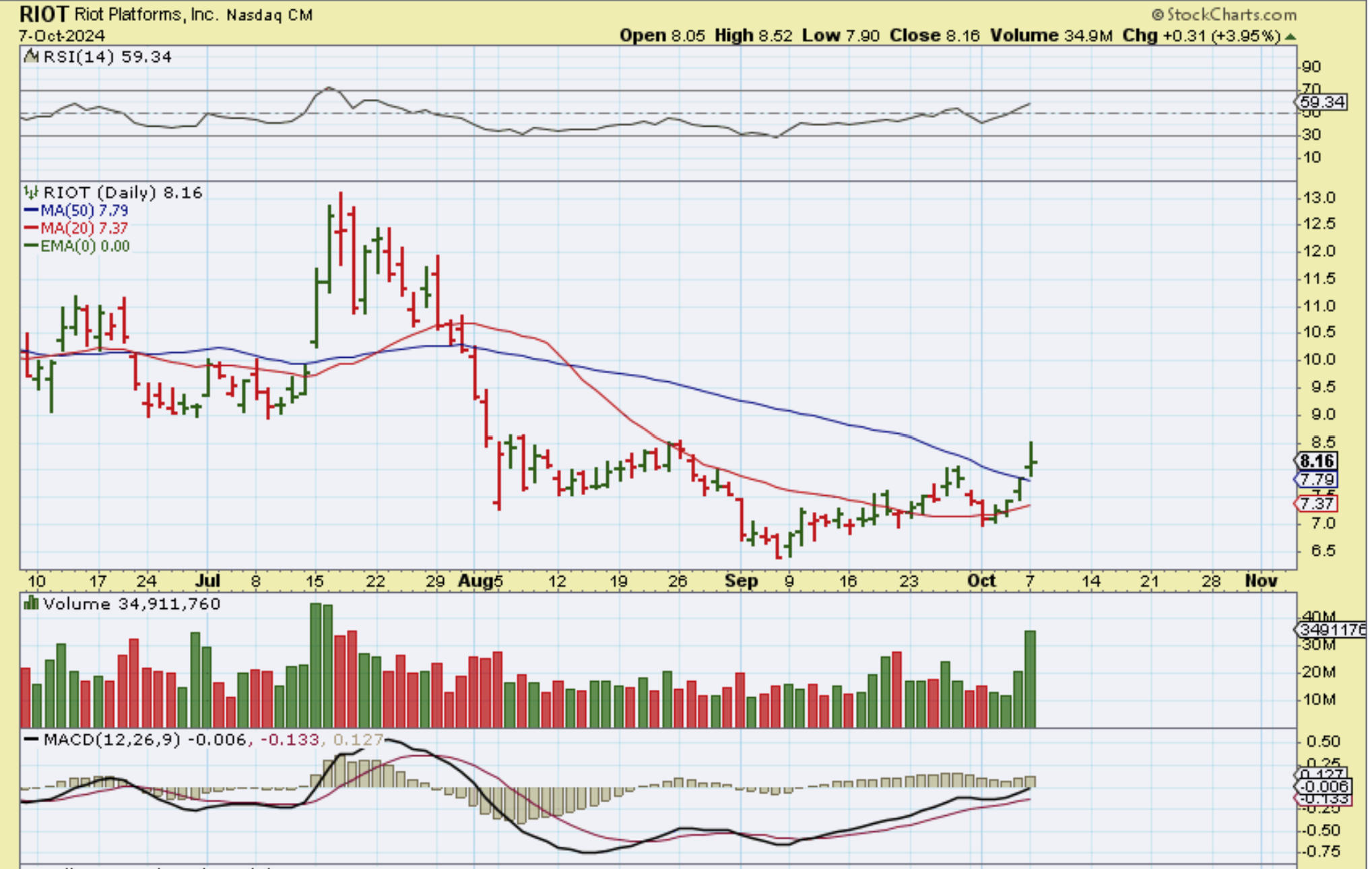This screenshot has width=1372, height=869.
Task: Click the green up-triangle next to Chg
Action: (1291, 36)
